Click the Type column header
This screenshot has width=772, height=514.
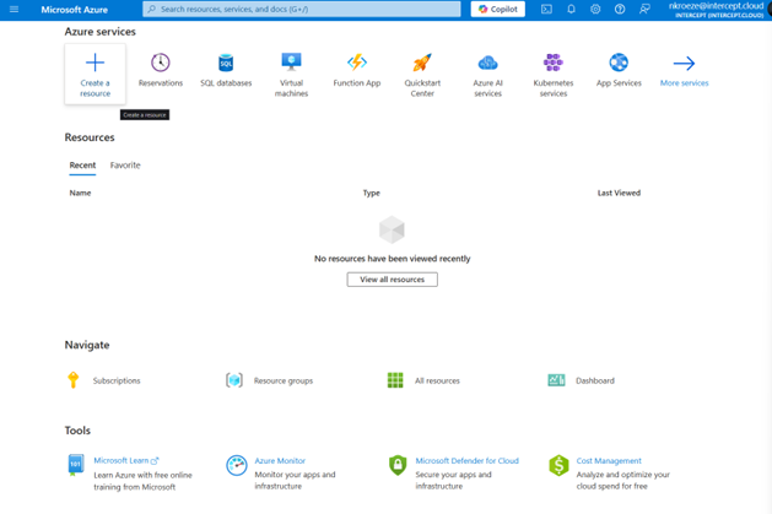[x=372, y=193]
